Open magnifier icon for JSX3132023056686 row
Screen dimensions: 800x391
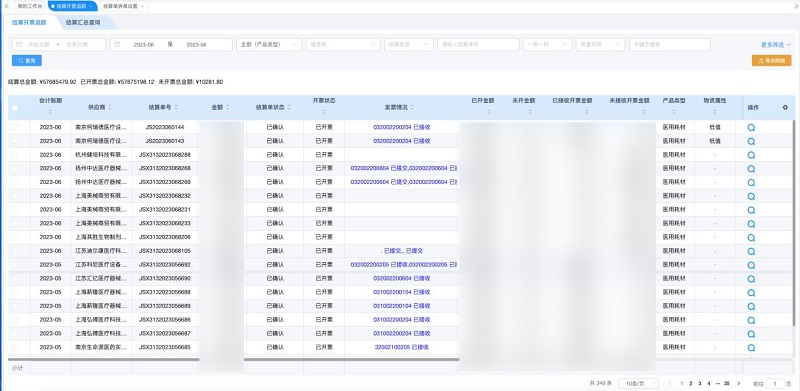click(x=751, y=321)
